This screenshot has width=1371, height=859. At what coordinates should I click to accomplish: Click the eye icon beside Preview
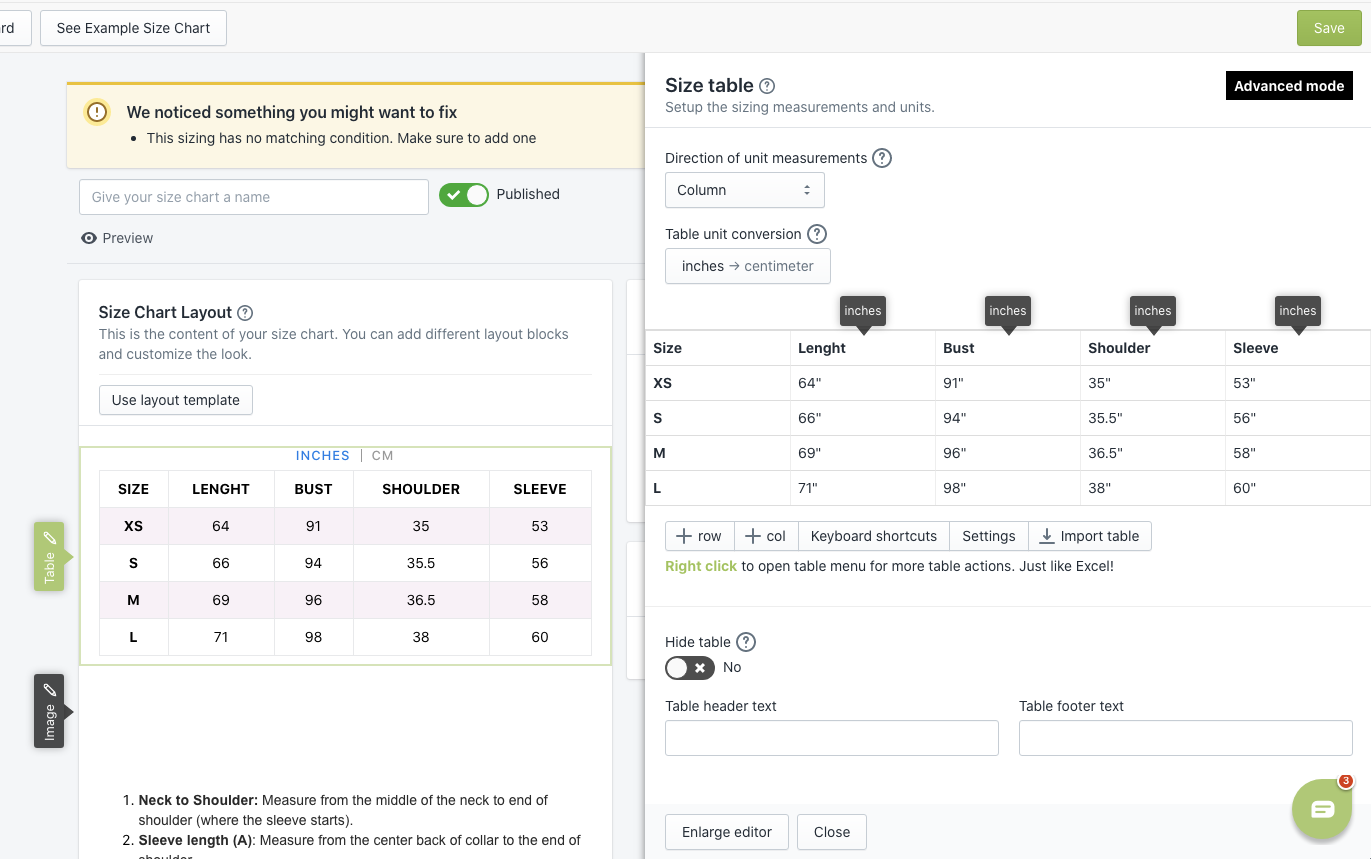[89, 238]
